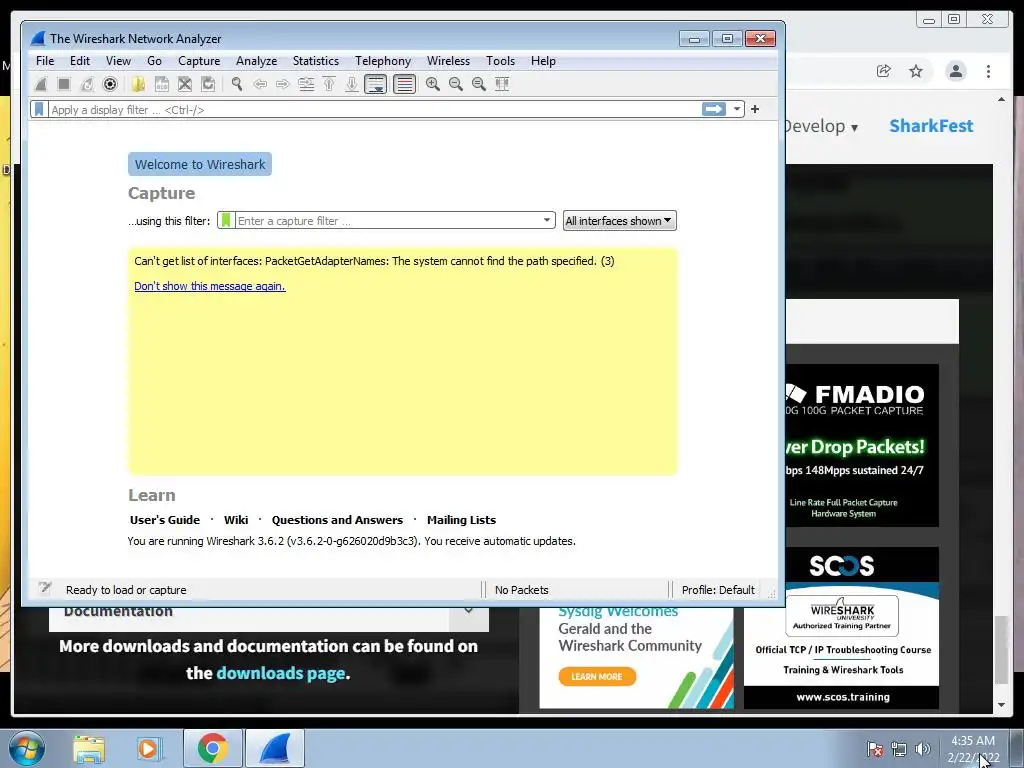Viewport: 1024px width, 768px height.
Task: Open the volume icon in system tray
Action: coord(923,749)
